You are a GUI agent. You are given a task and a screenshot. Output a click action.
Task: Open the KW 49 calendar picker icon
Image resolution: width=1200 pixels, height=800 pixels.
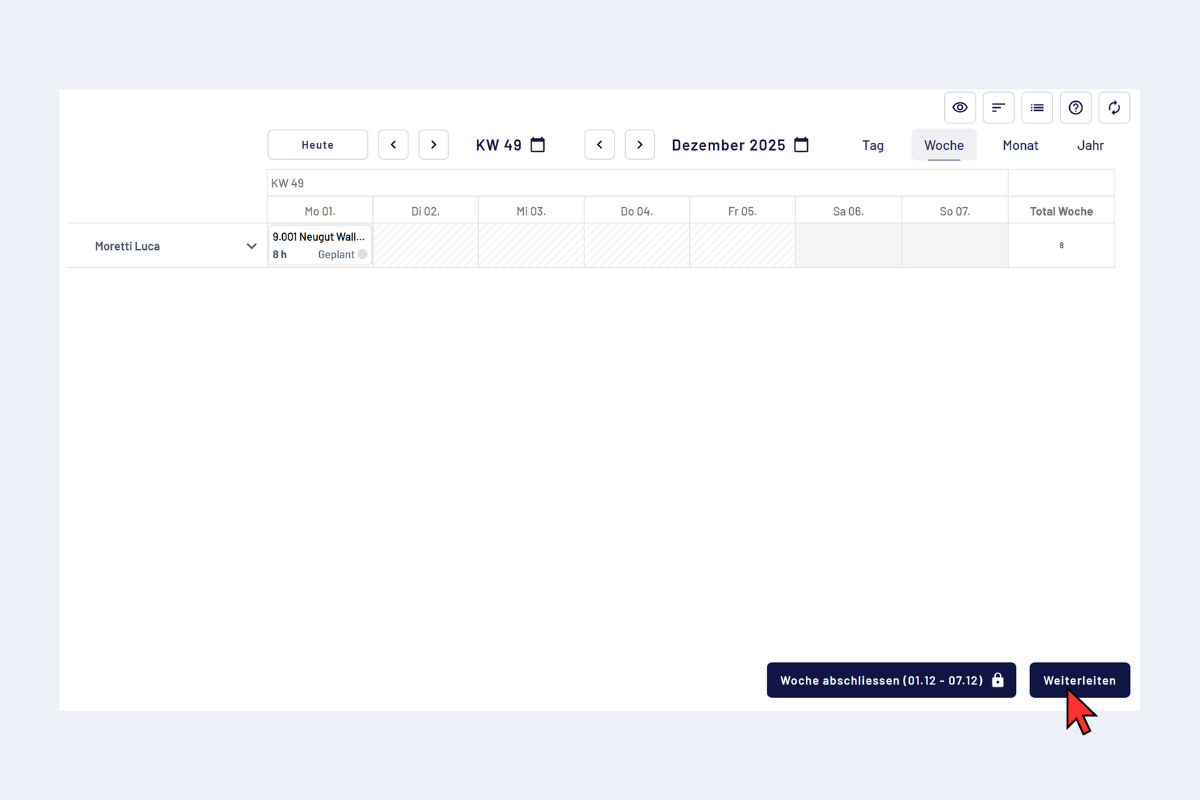click(538, 145)
